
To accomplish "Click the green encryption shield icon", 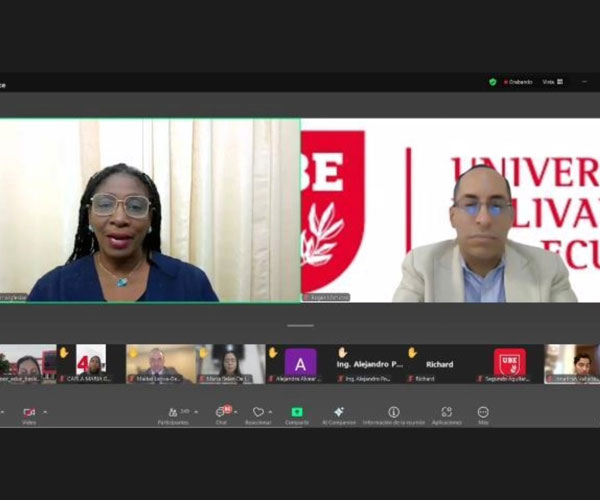I will (x=492, y=82).
